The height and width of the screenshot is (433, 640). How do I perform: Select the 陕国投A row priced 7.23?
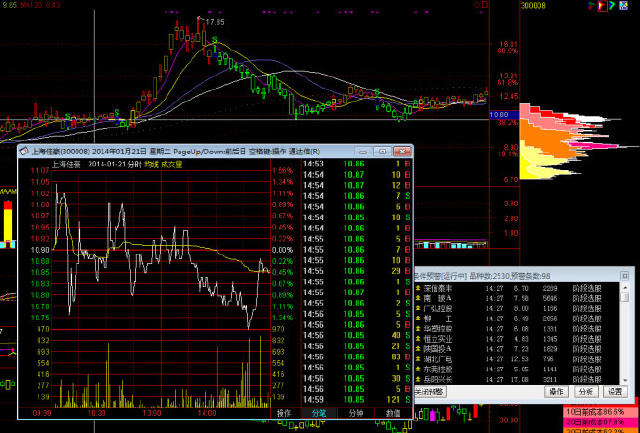(x=517, y=349)
